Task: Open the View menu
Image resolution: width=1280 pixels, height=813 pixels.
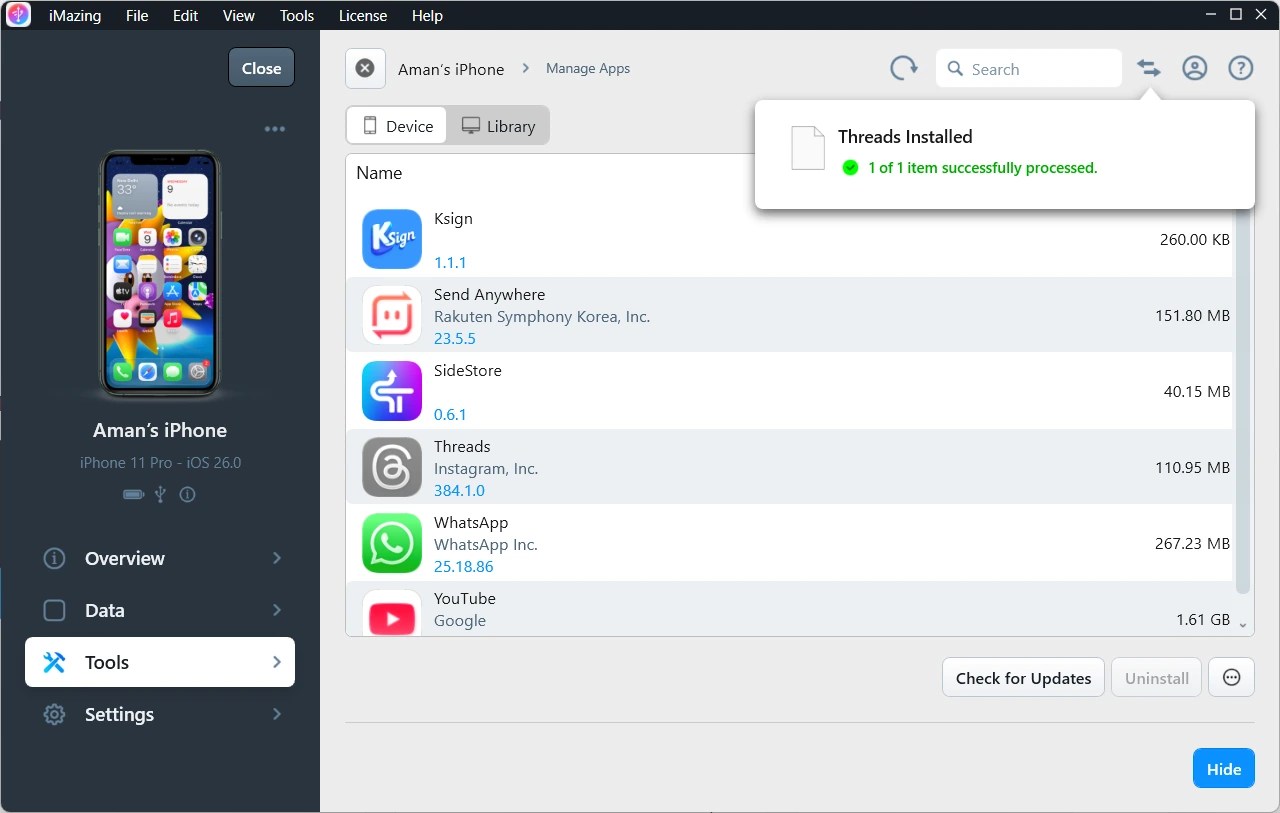Action: pyautogui.click(x=239, y=16)
